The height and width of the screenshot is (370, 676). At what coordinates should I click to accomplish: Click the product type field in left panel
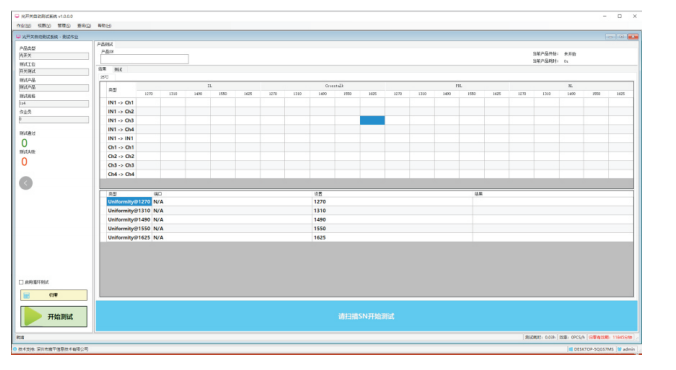[54, 56]
